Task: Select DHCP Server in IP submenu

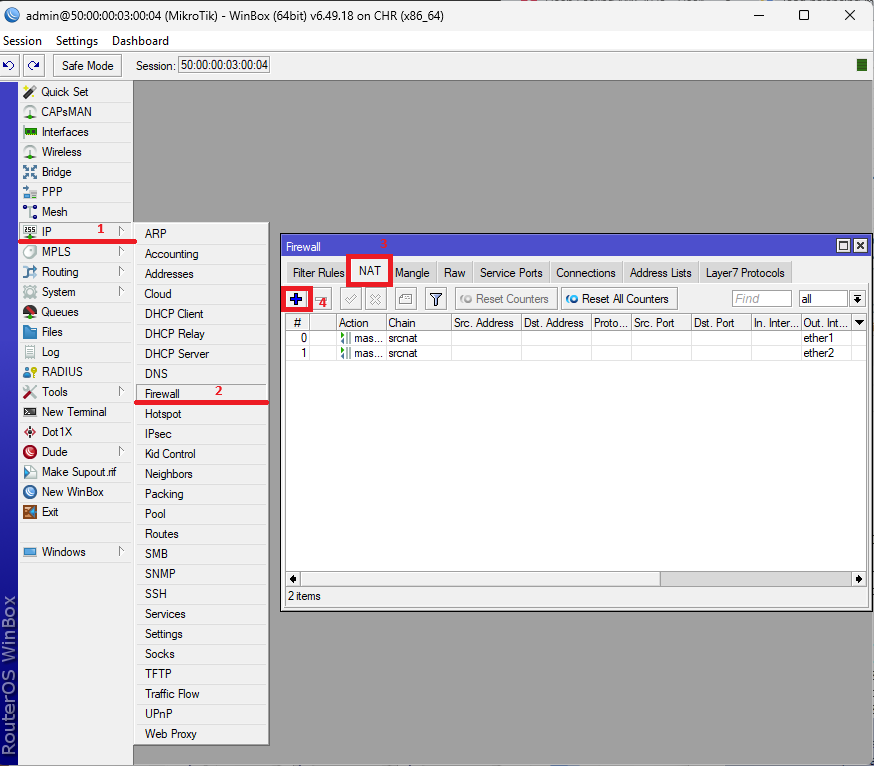Action: coord(177,354)
